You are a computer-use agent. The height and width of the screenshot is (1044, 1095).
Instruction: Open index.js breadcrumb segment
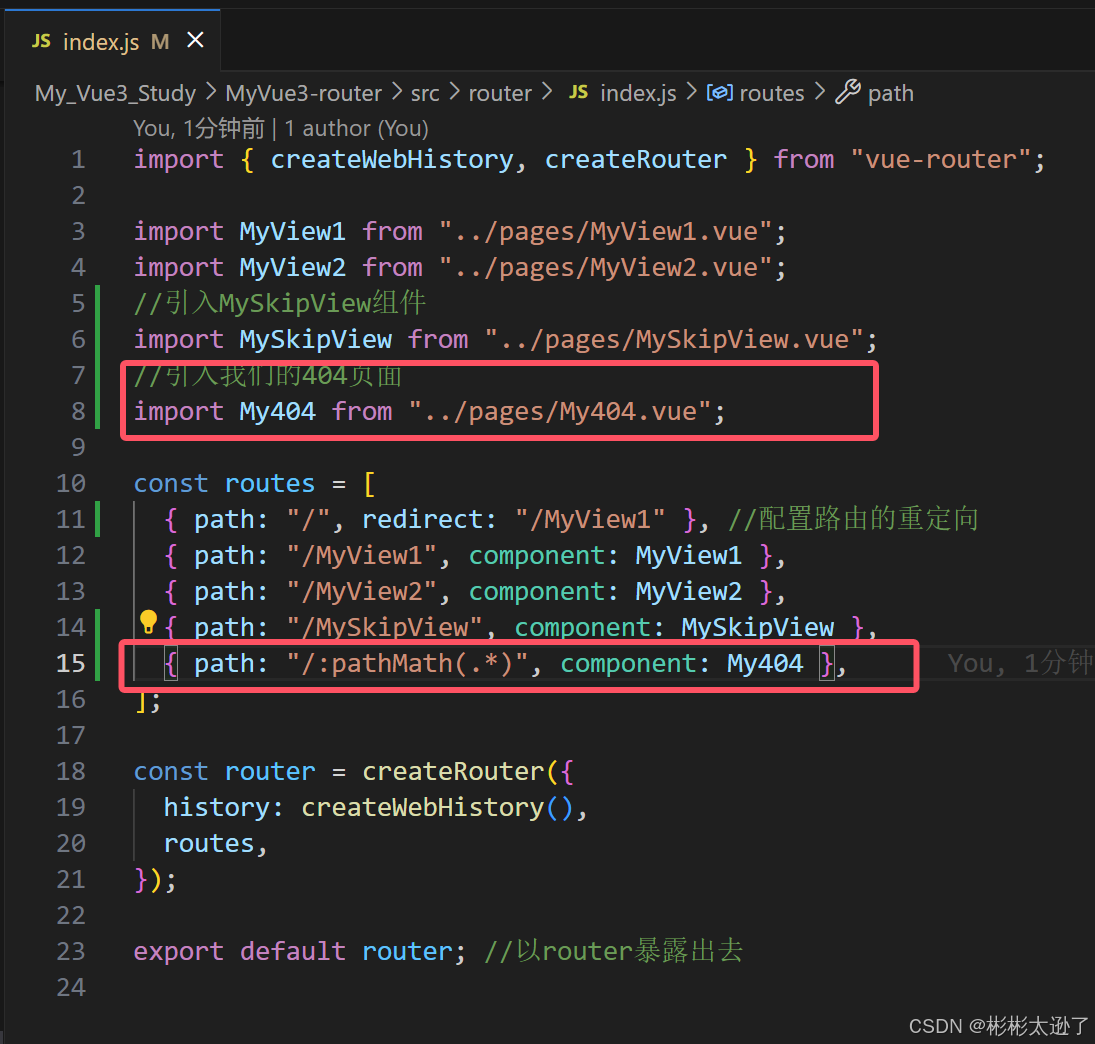pos(638,93)
